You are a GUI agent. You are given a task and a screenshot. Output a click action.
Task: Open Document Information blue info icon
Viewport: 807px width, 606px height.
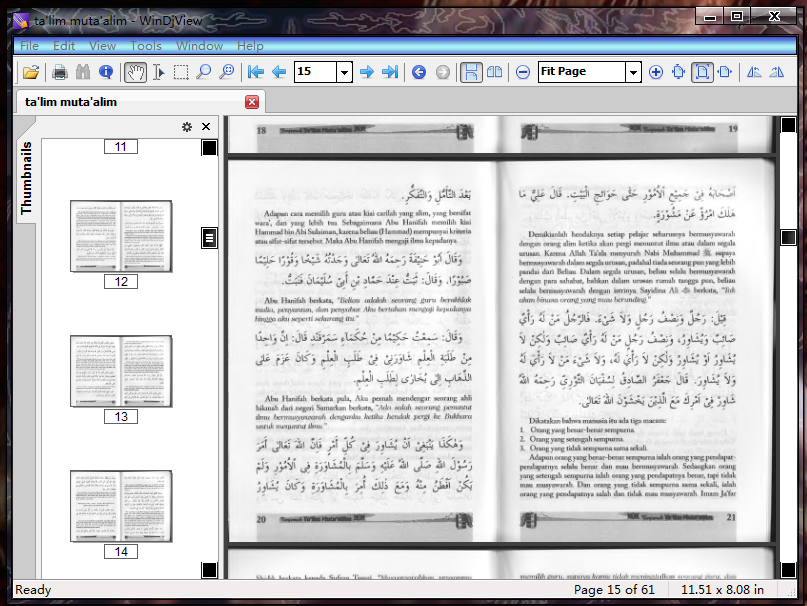tap(106, 72)
